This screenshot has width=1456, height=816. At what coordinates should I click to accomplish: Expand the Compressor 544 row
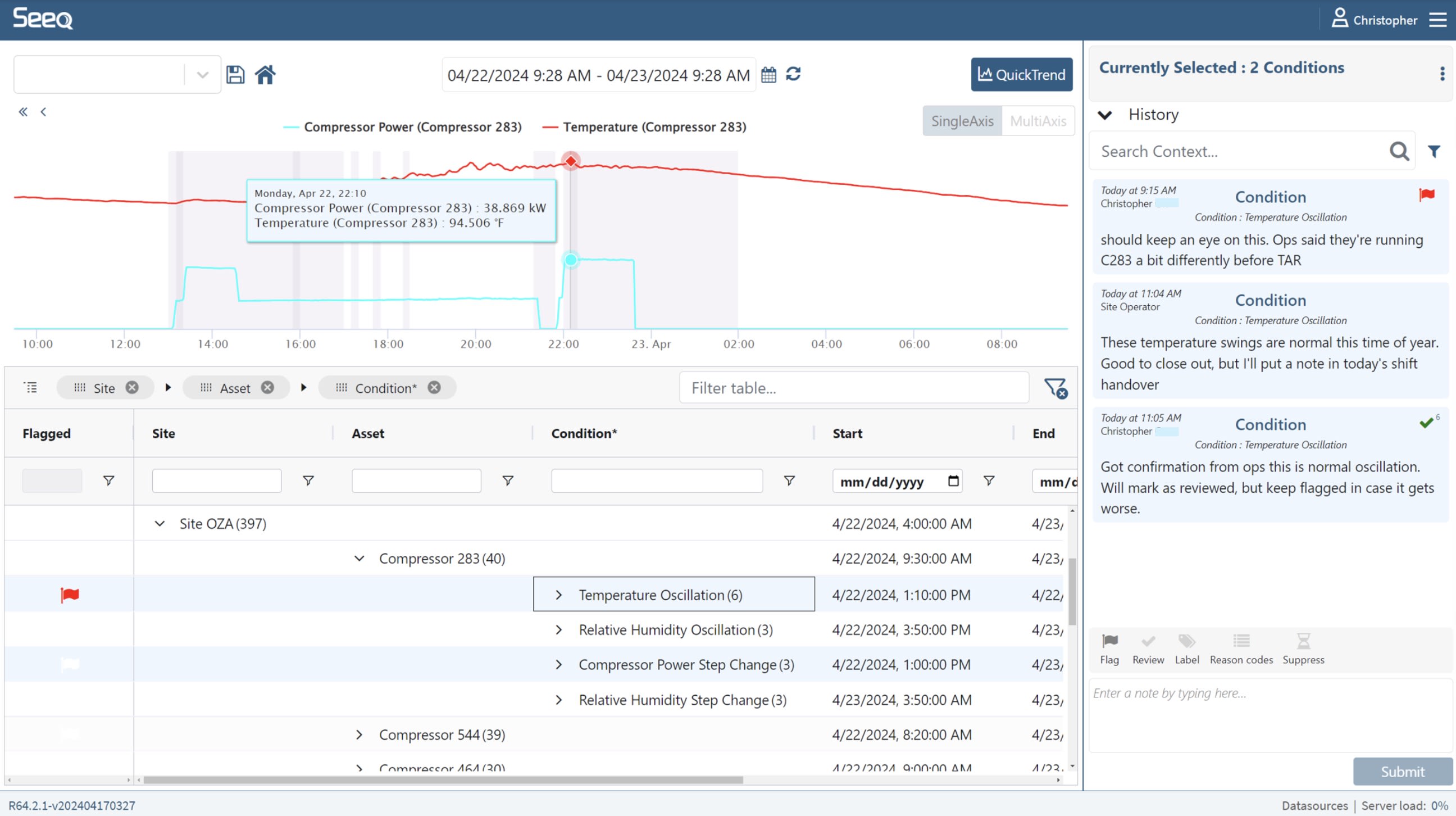[x=359, y=735]
